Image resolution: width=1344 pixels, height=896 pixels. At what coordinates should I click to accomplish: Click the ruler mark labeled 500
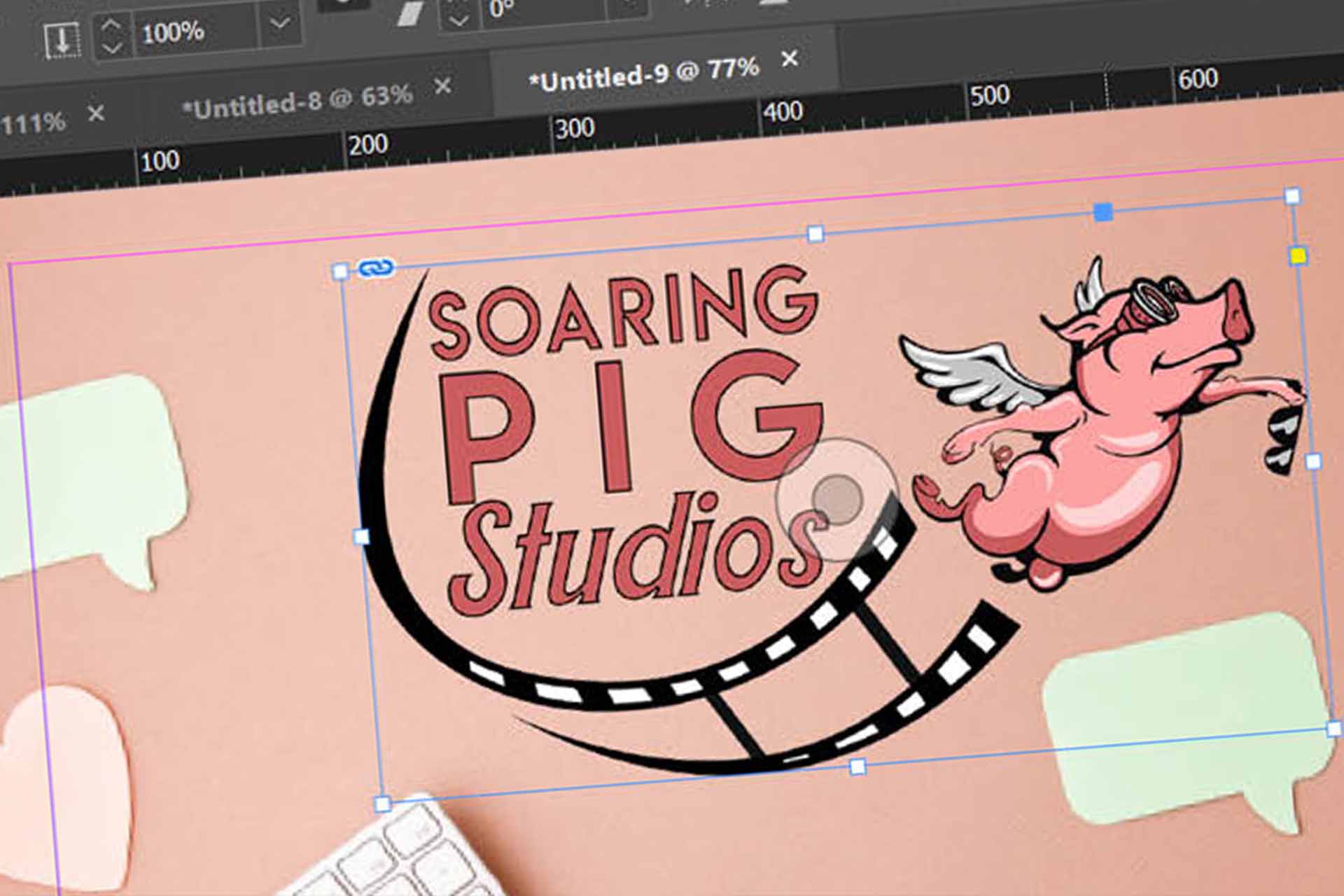pos(989,95)
